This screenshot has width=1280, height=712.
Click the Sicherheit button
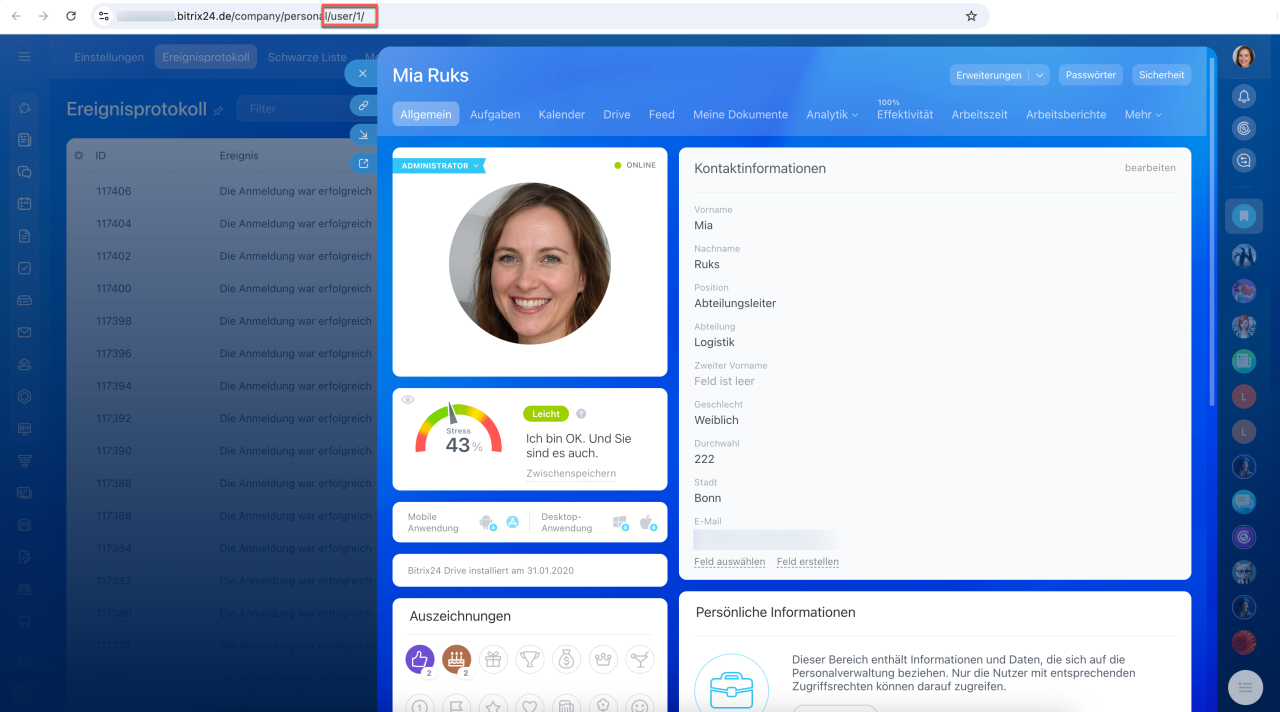(1162, 75)
